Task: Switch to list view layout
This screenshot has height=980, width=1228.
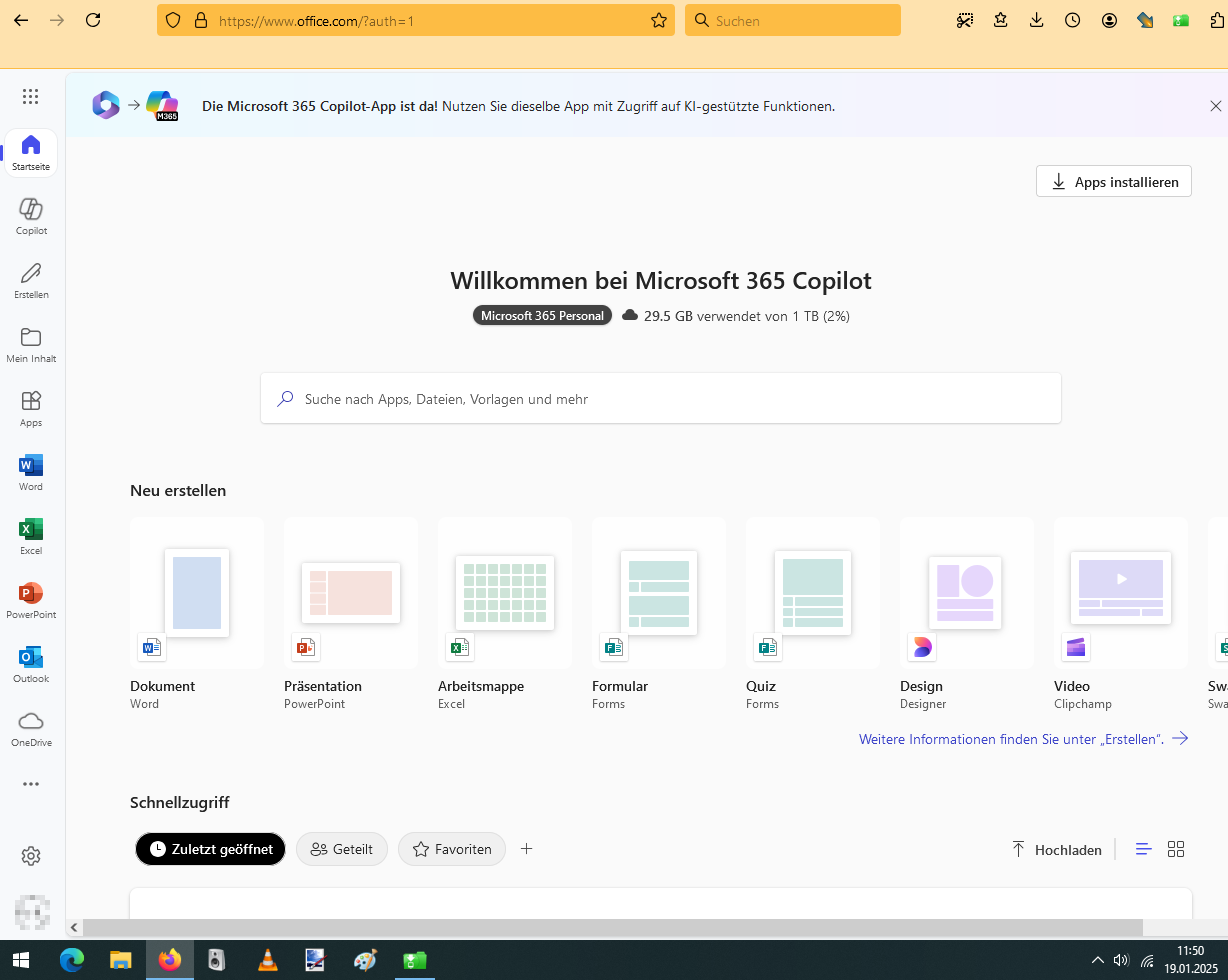Action: point(1144,849)
